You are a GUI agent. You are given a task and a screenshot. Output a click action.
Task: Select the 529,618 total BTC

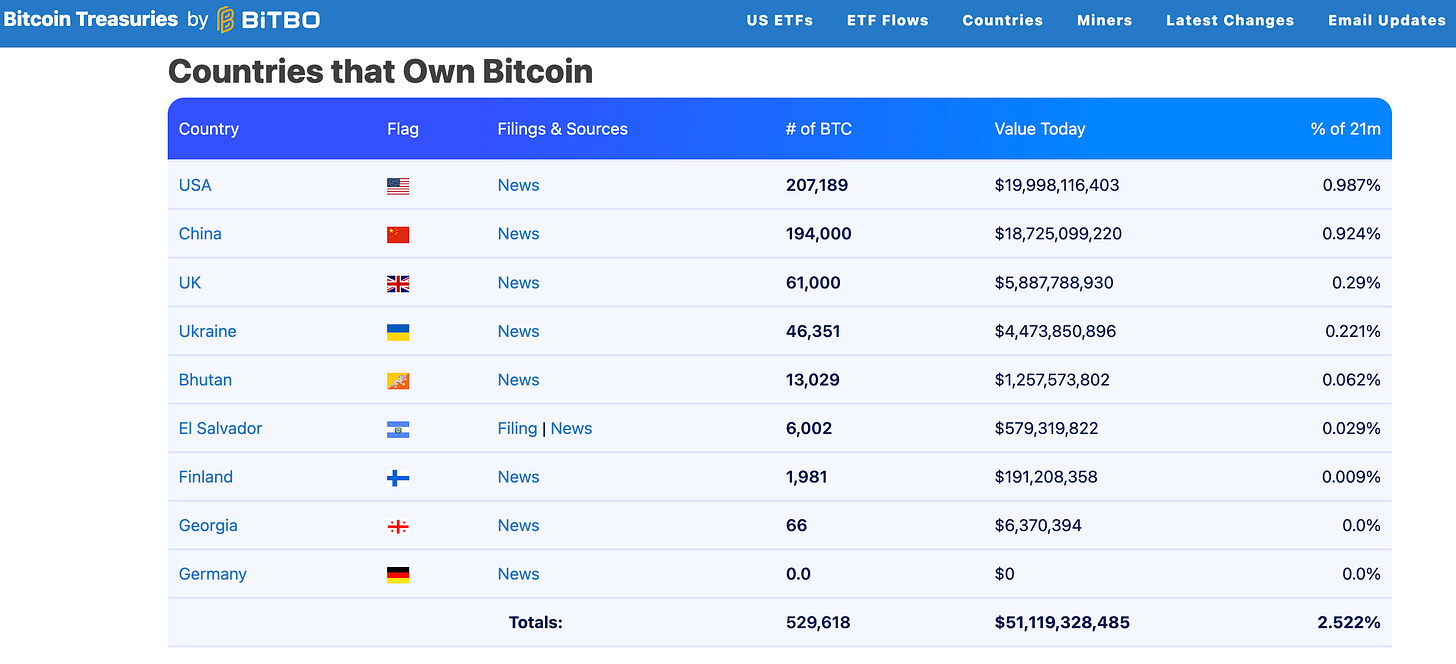click(x=818, y=622)
